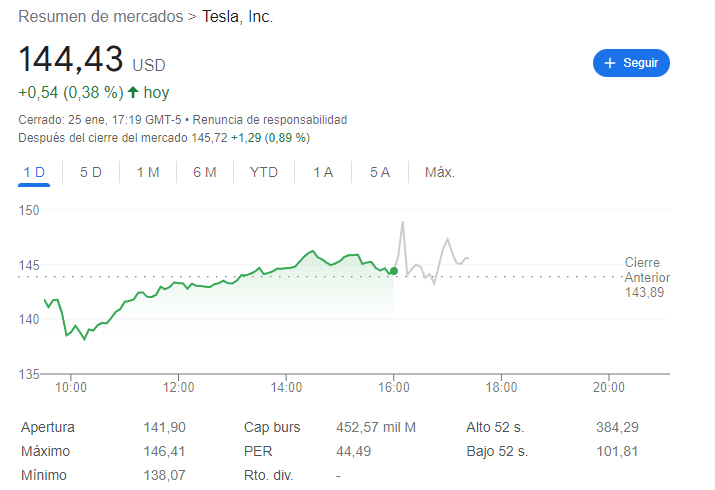Click the plus icon in Seguir

tap(610, 62)
